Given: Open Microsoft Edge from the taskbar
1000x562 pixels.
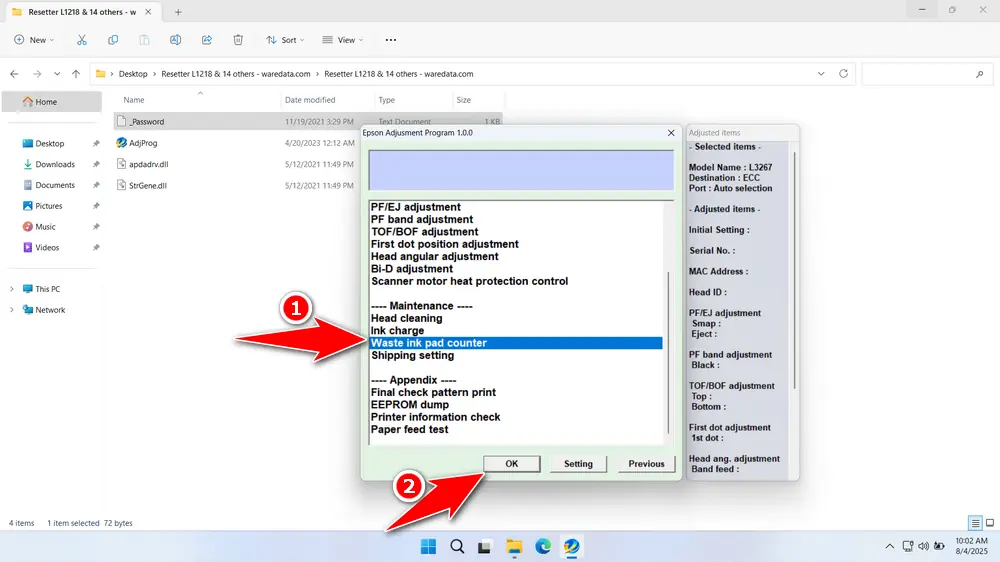Looking at the screenshot, I should (x=543, y=546).
